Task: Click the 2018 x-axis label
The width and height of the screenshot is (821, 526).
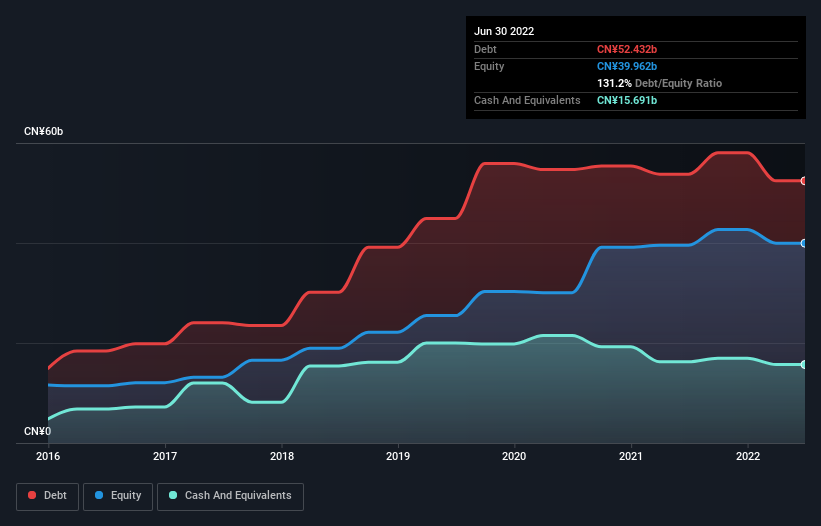Action: 282,456
